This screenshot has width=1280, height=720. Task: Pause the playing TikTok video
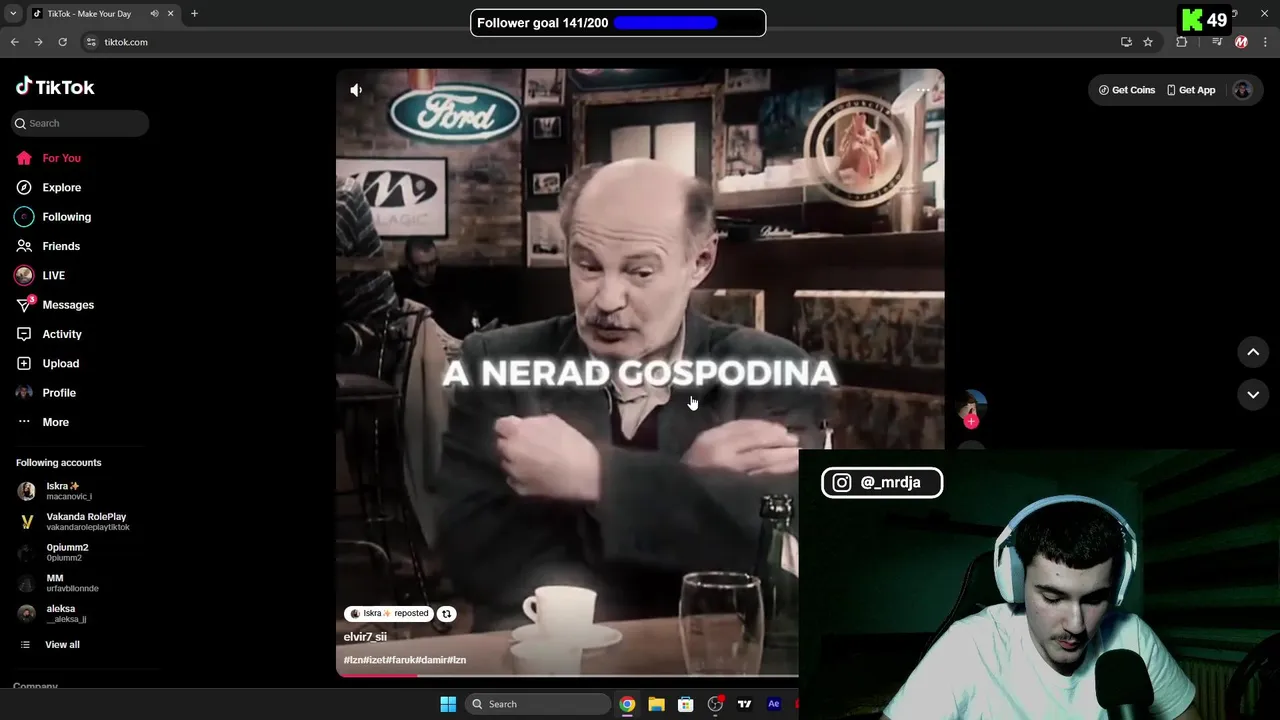point(640,372)
